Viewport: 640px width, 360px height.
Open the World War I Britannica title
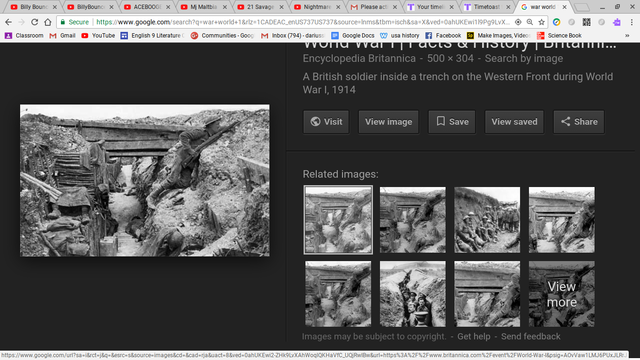[459, 45]
